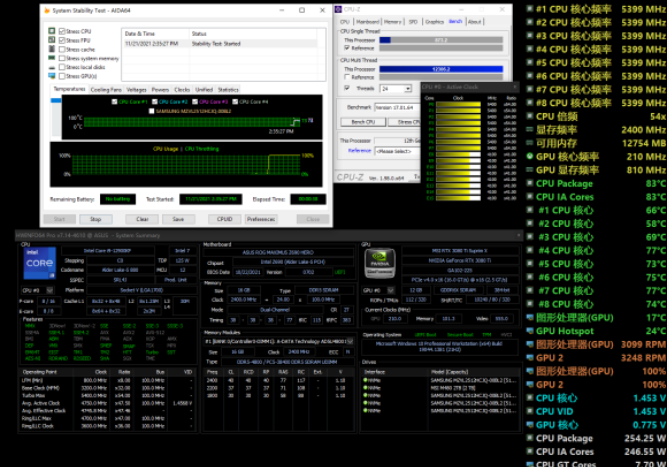Click the cache icon beside Stress cache

point(52,49)
